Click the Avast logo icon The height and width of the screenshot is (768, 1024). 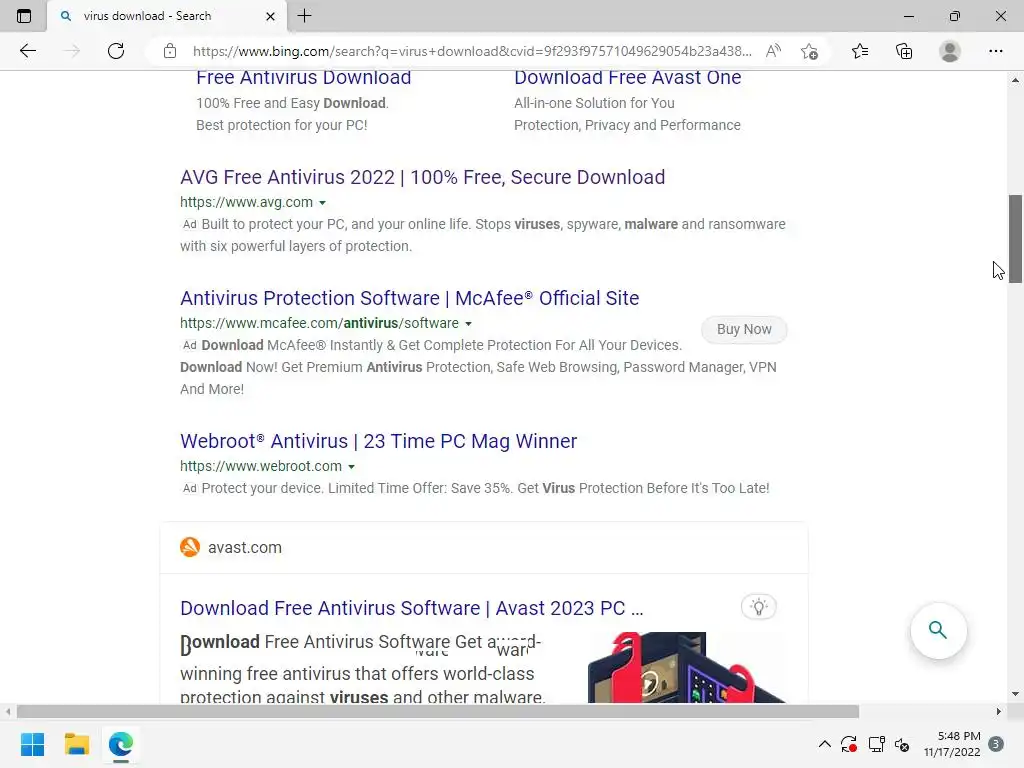[x=190, y=547]
